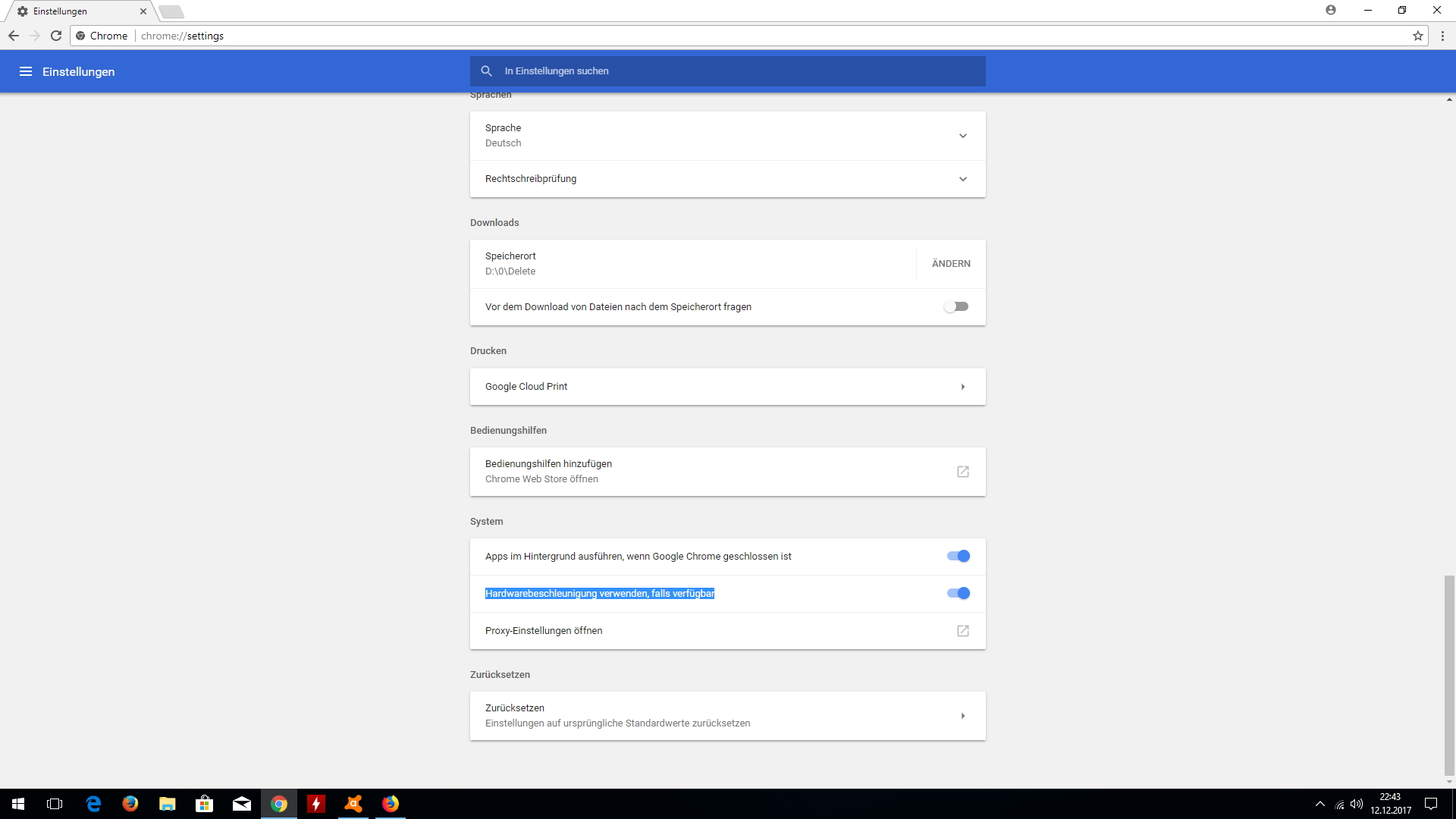The image size is (1456, 819).
Task: Click the back navigation arrow
Action: coord(14,36)
